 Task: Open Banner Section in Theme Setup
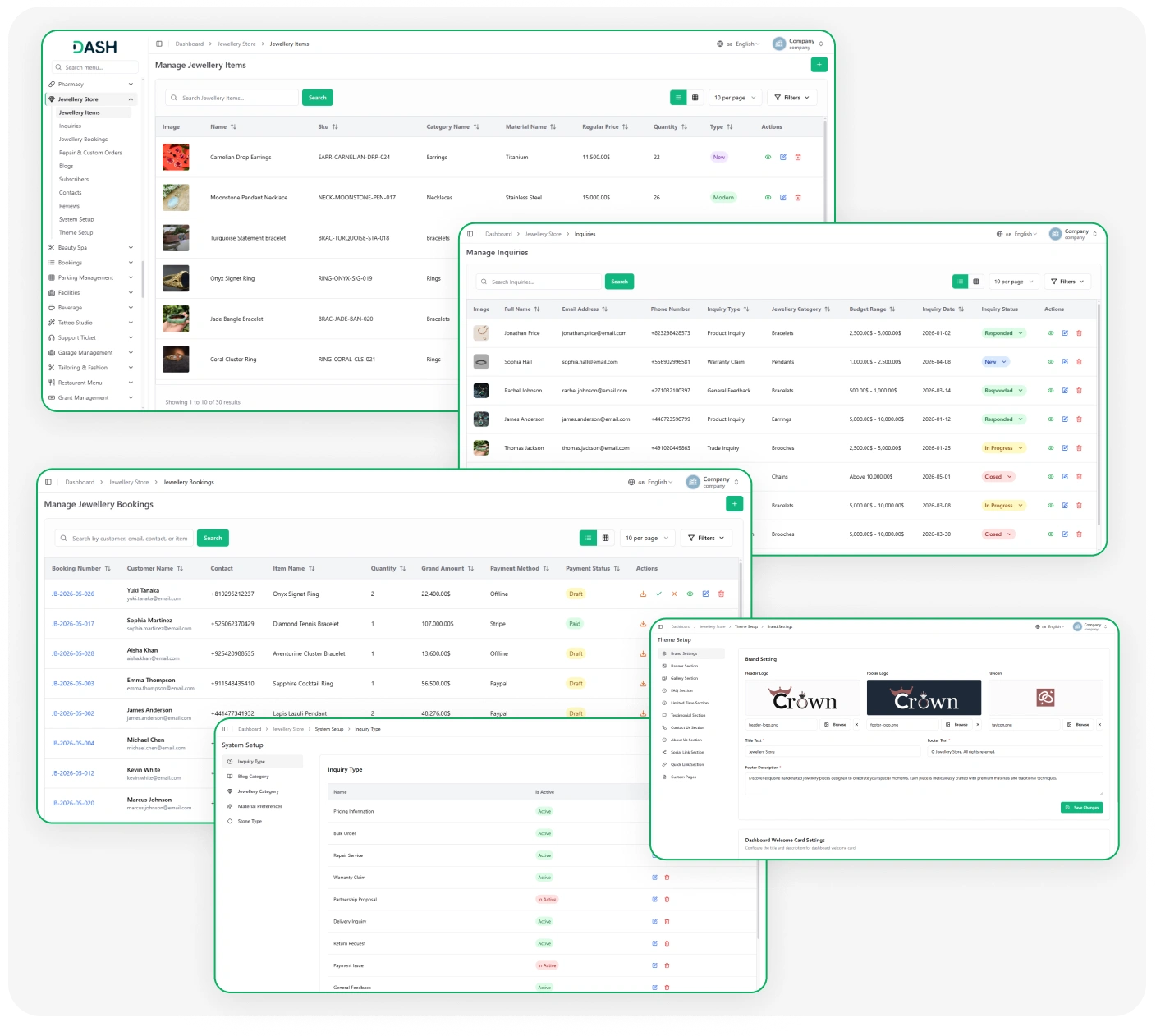685,666
